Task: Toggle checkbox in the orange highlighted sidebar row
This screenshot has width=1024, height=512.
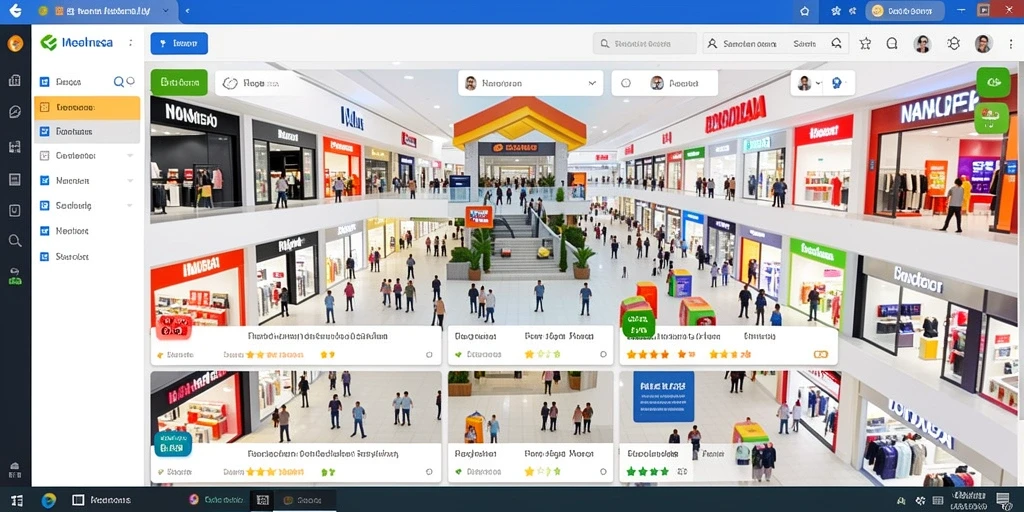Action: point(44,107)
